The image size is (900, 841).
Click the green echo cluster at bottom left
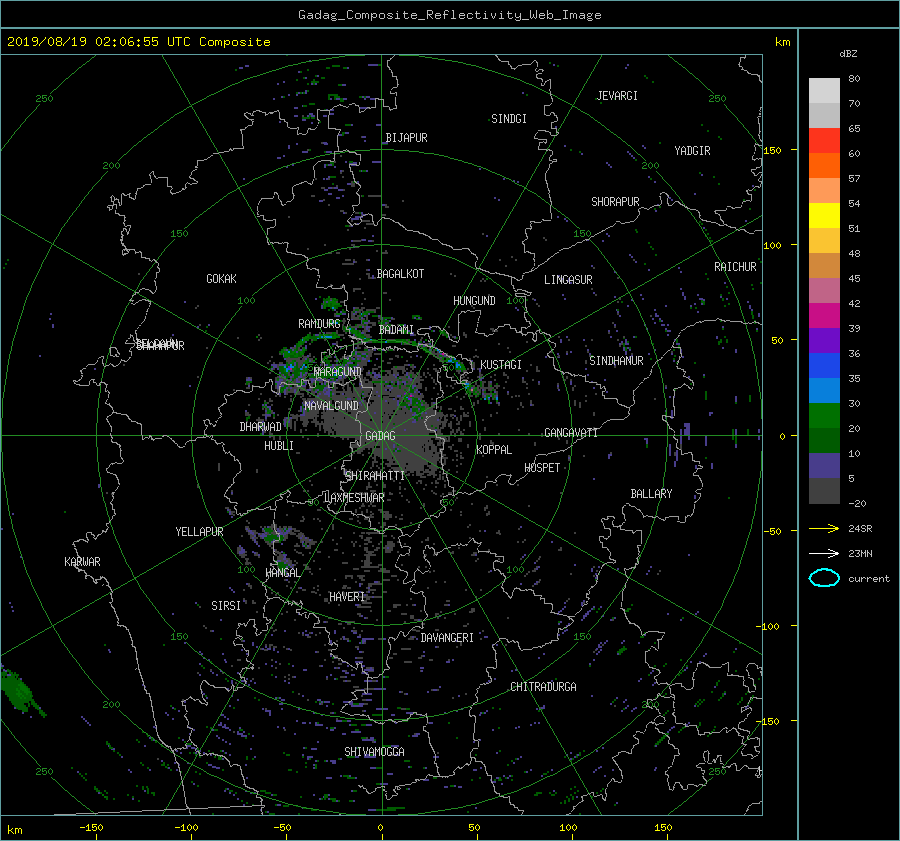pyautogui.click(x=20, y=691)
